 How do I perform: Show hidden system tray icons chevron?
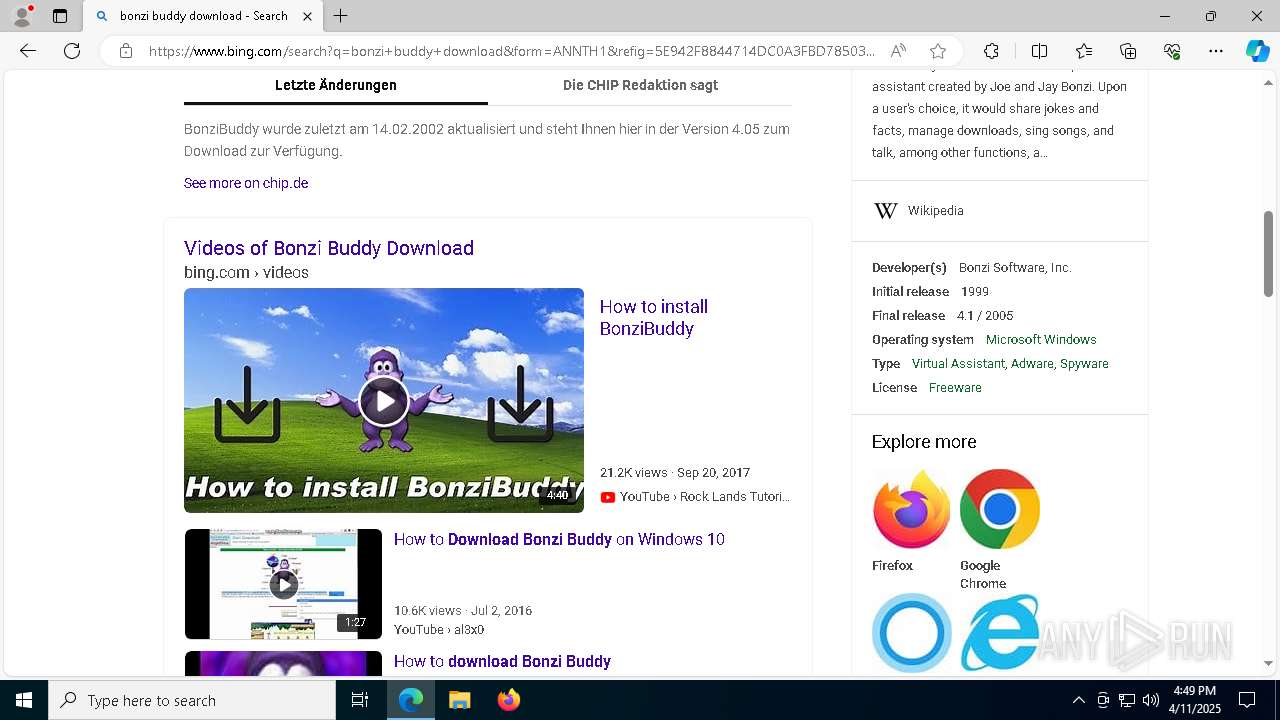pos(1078,700)
